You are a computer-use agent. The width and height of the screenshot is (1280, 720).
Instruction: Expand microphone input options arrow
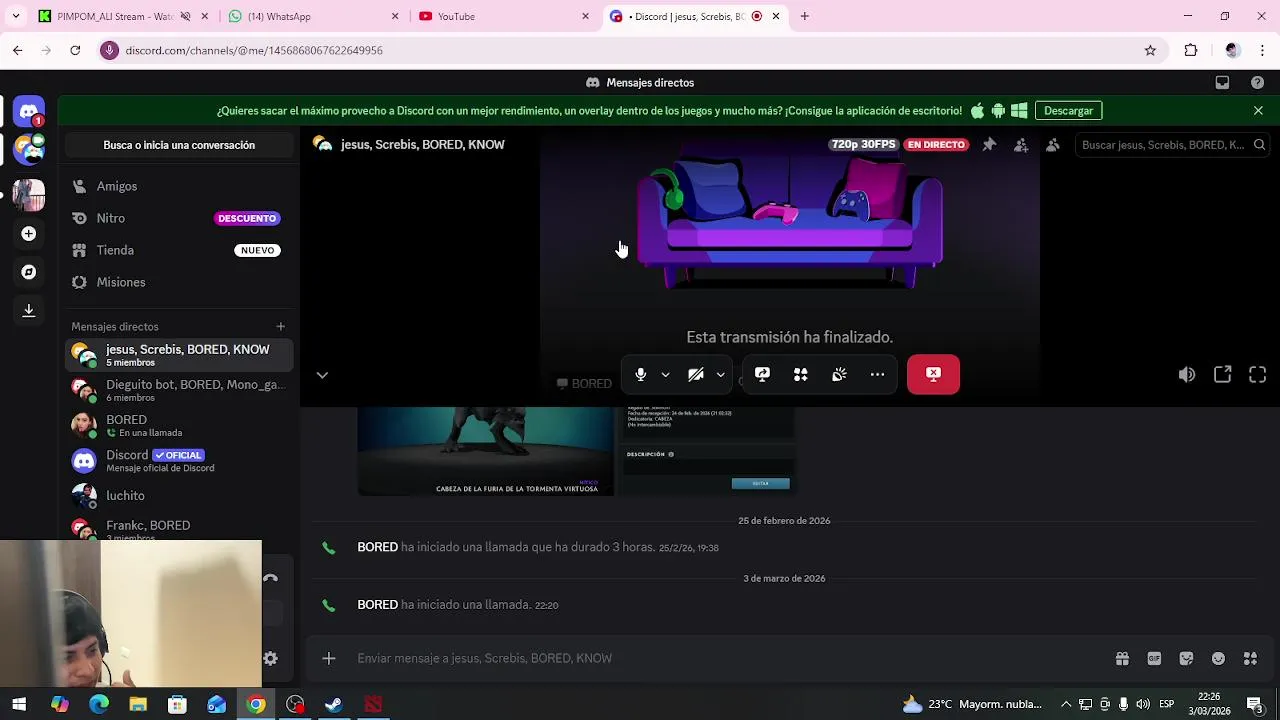coord(665,375)
